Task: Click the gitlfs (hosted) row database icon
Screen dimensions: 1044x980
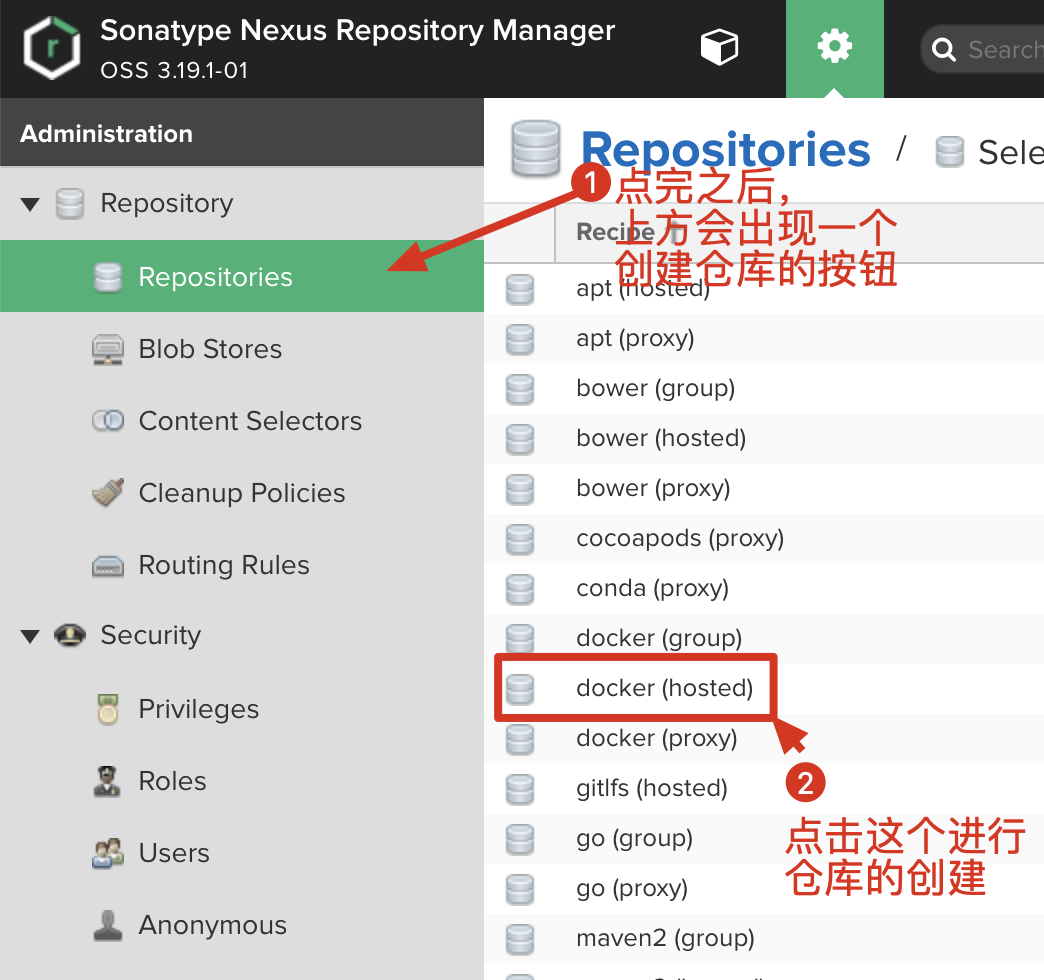Action: click(520, 789)
